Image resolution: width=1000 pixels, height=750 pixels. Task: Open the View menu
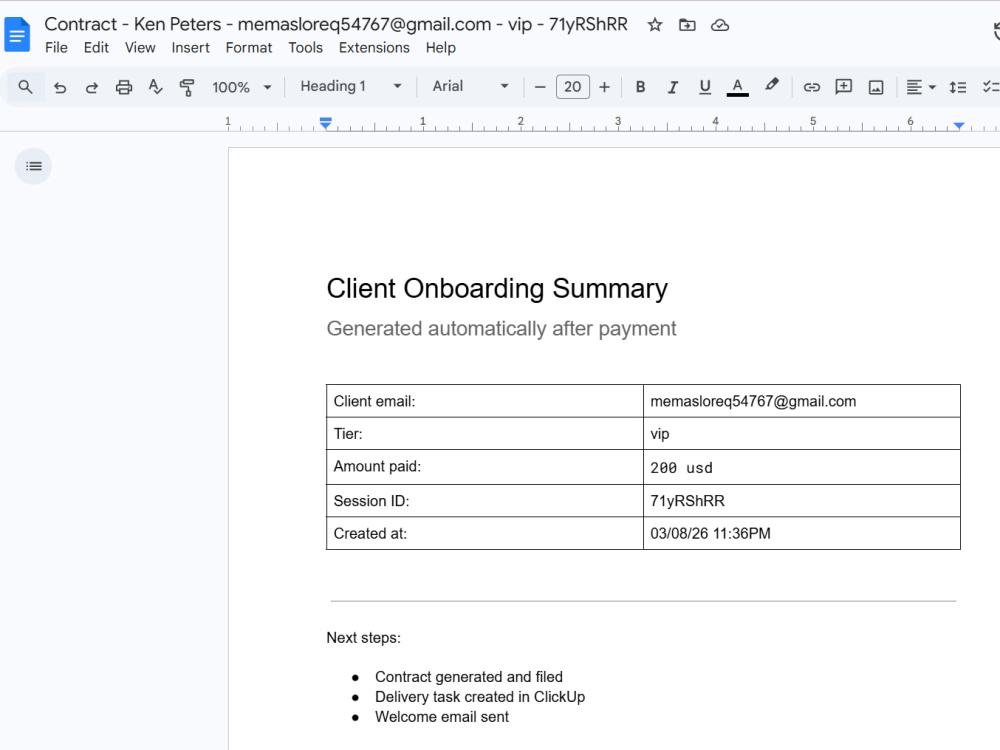pos(140,48)
